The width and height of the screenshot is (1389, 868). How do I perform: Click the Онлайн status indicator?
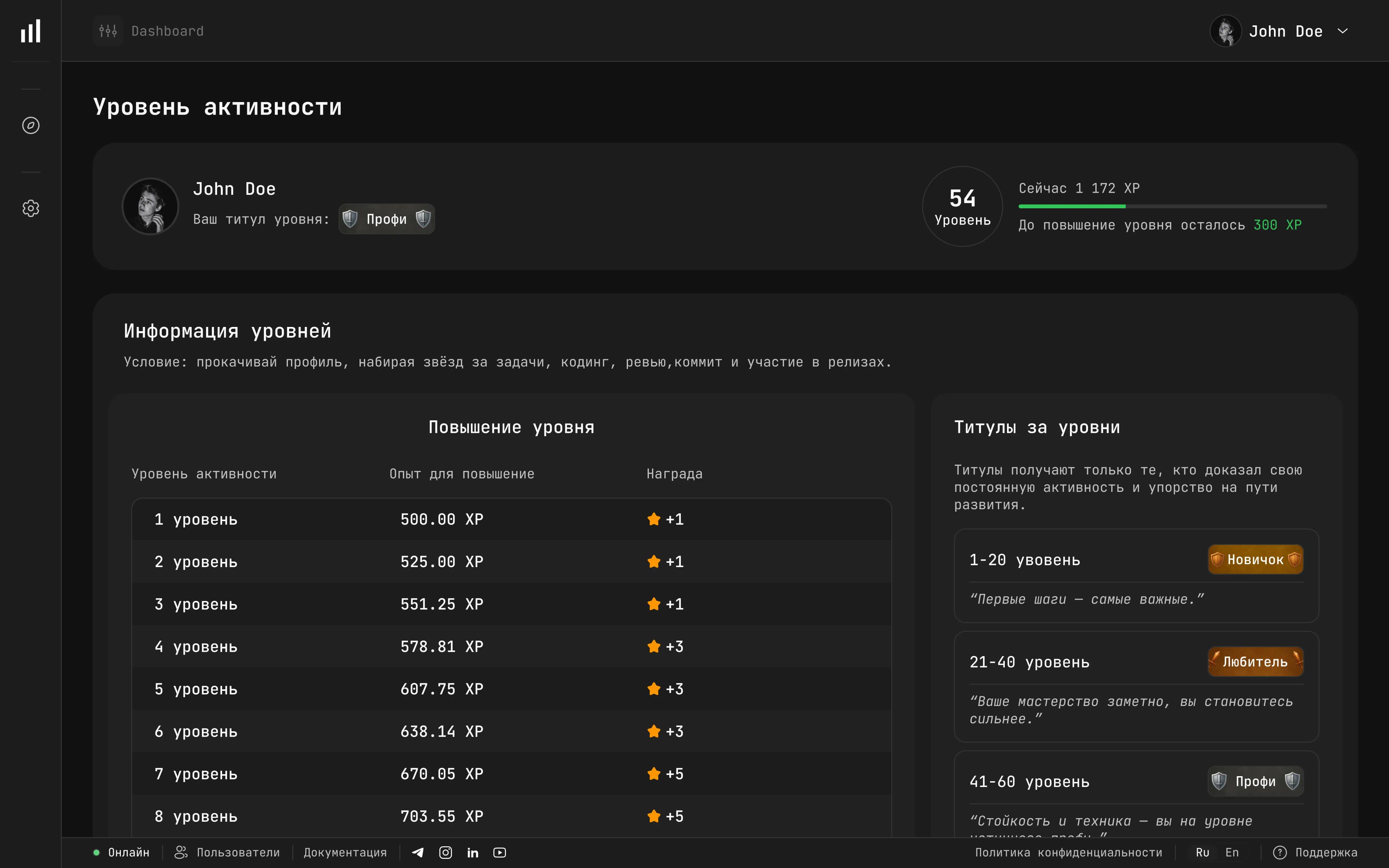(122, 852)
